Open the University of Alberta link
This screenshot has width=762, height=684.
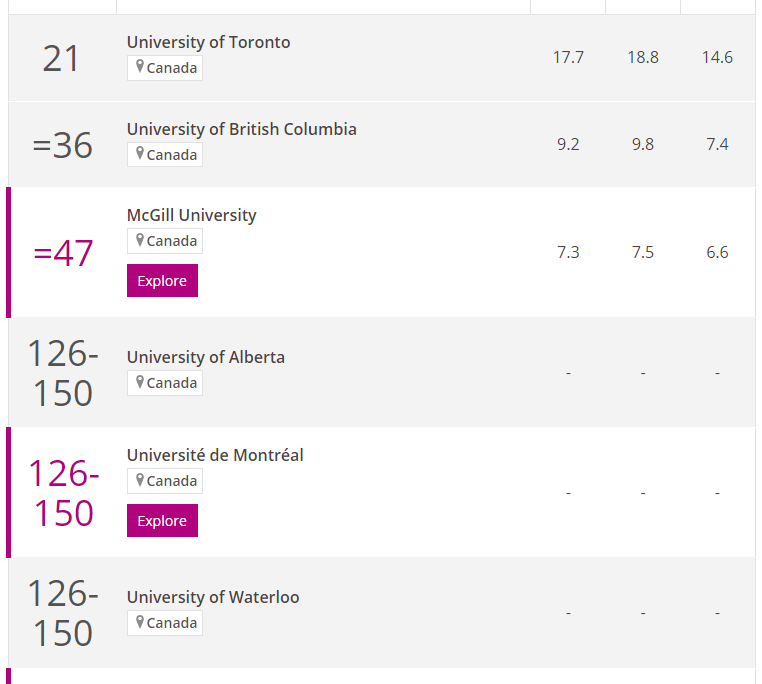point(206,357)
